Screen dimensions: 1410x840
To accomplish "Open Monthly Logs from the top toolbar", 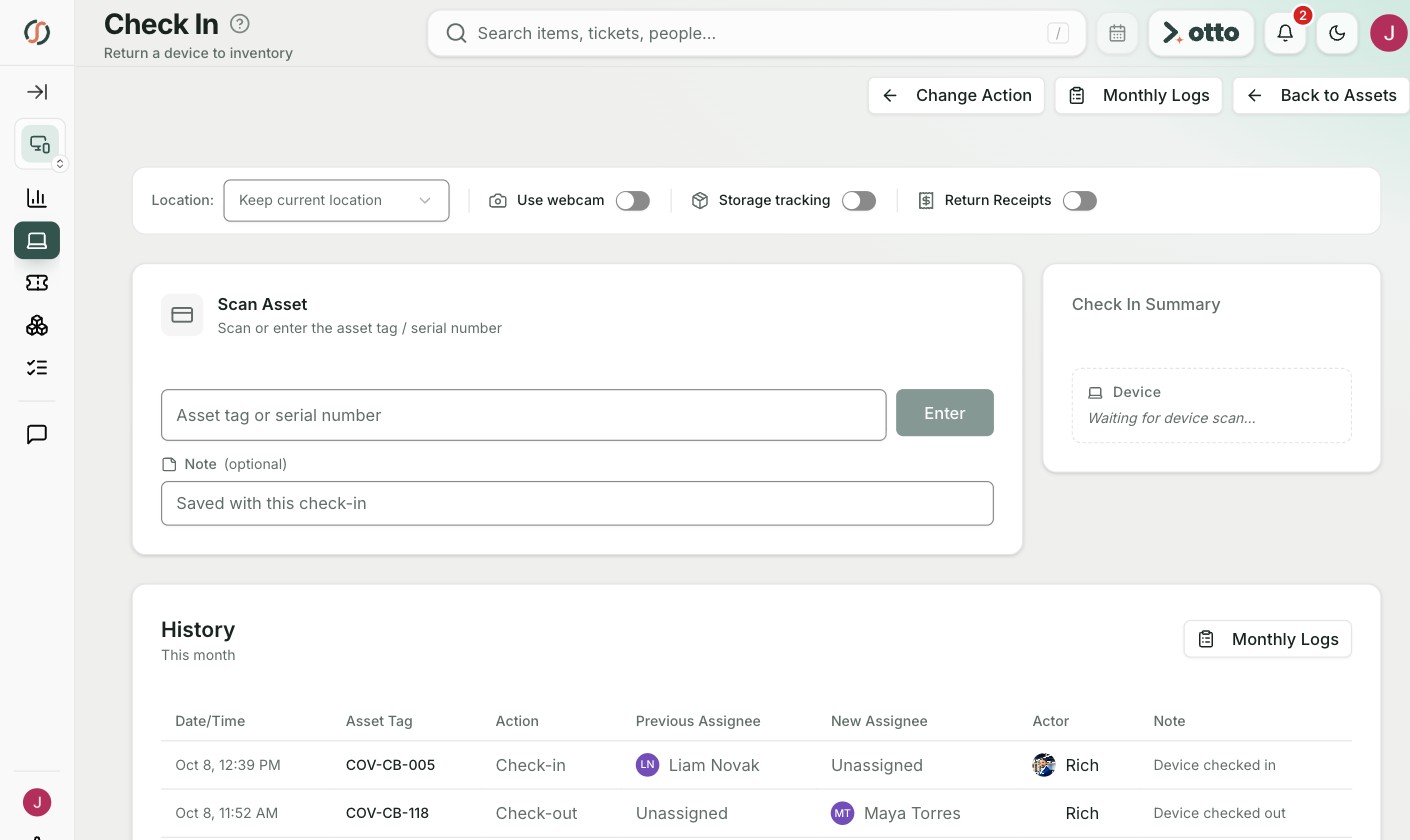I will (x=1138, y=96).
